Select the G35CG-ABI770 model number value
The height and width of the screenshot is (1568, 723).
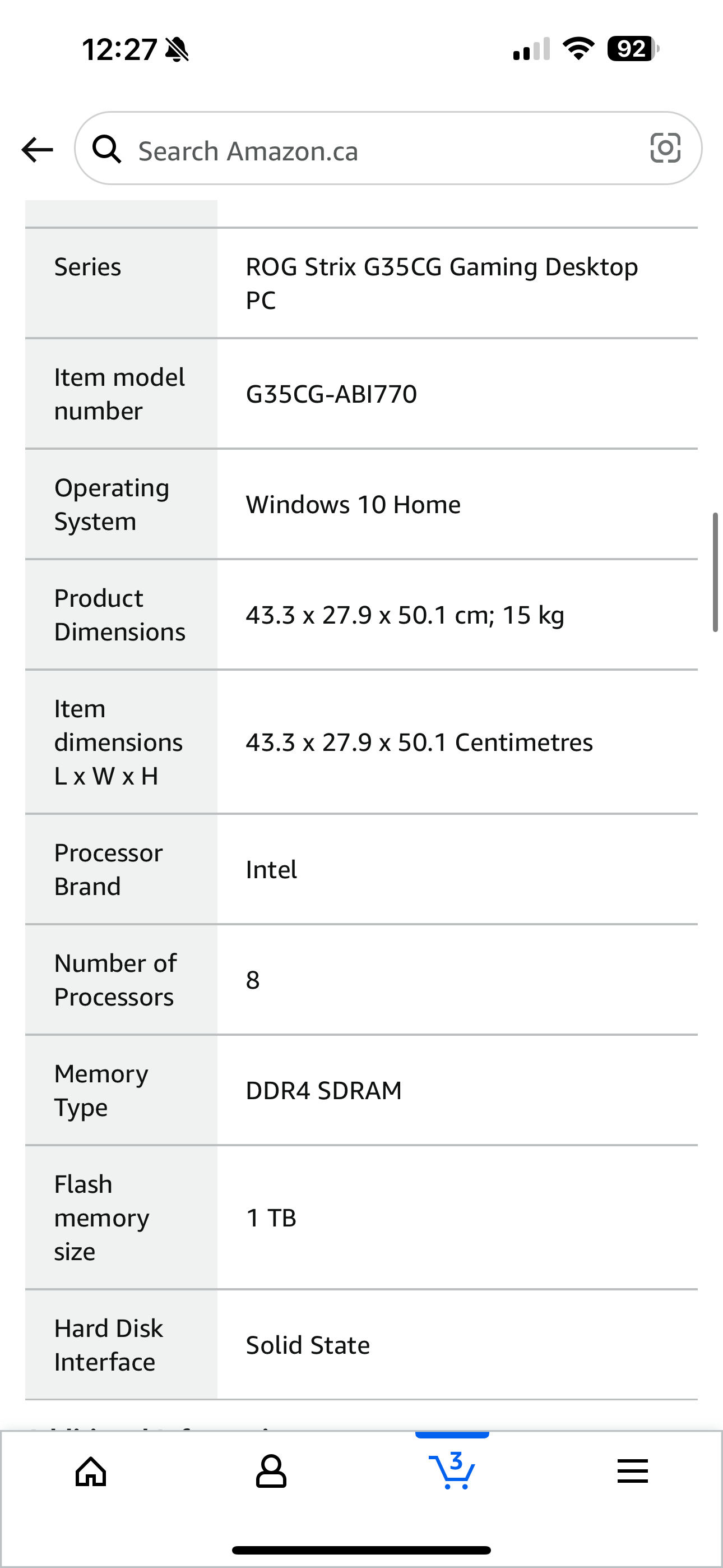[332, 394]
